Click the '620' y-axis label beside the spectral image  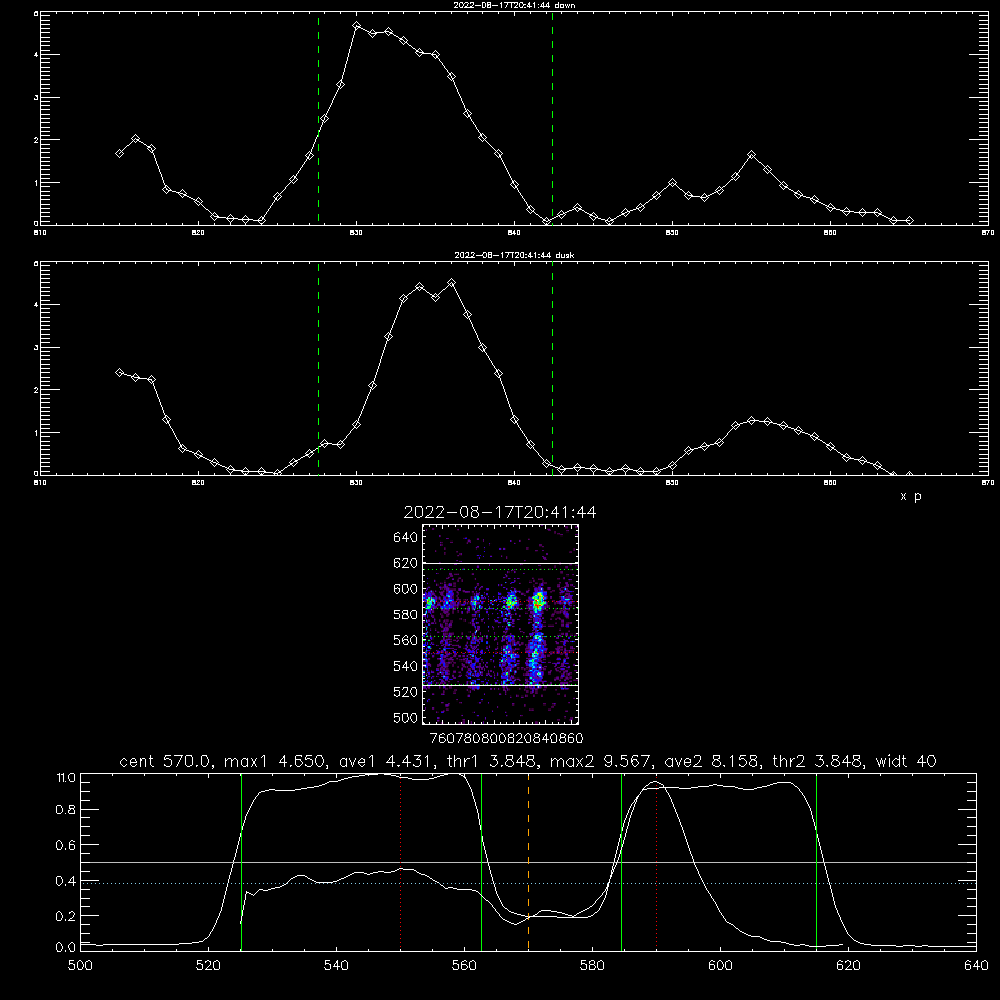pyautogui.click(x=405, y=563)
